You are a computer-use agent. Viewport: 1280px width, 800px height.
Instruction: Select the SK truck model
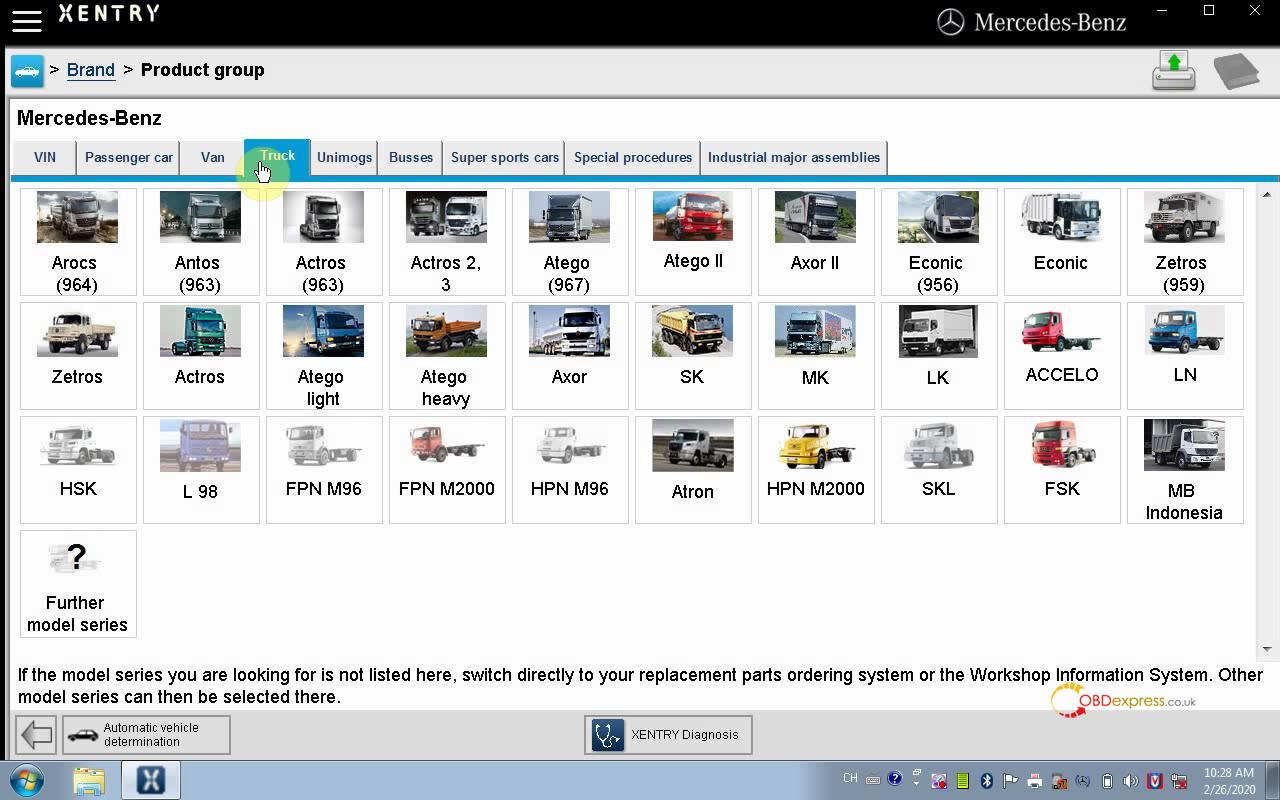pos(693,356)
